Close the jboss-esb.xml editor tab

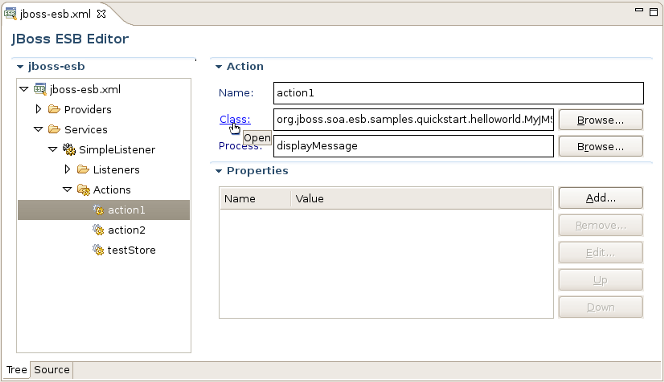click(101, 14)
